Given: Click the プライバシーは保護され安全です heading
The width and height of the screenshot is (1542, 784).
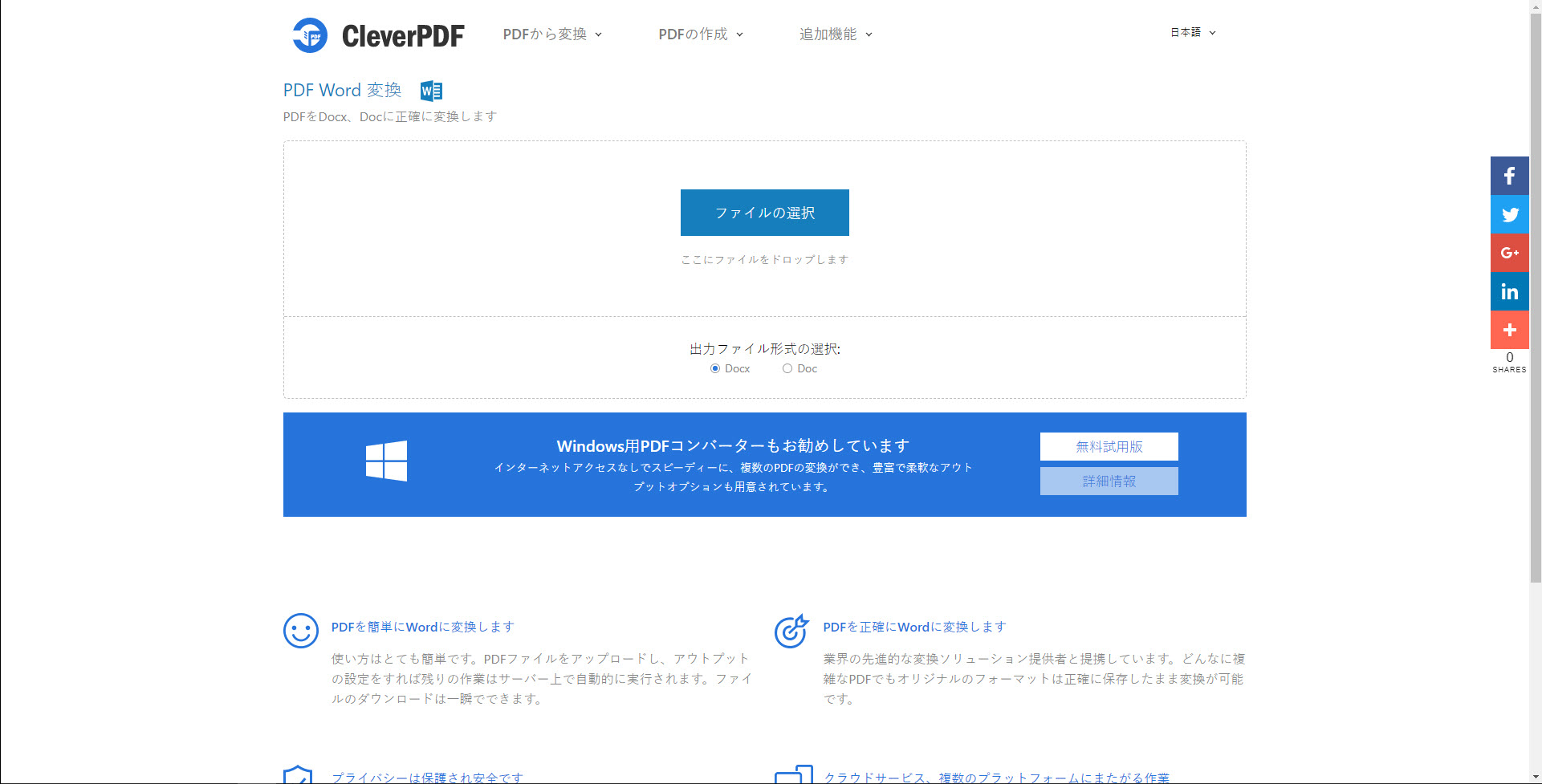Looking at the screenshot, I should 427,778.
